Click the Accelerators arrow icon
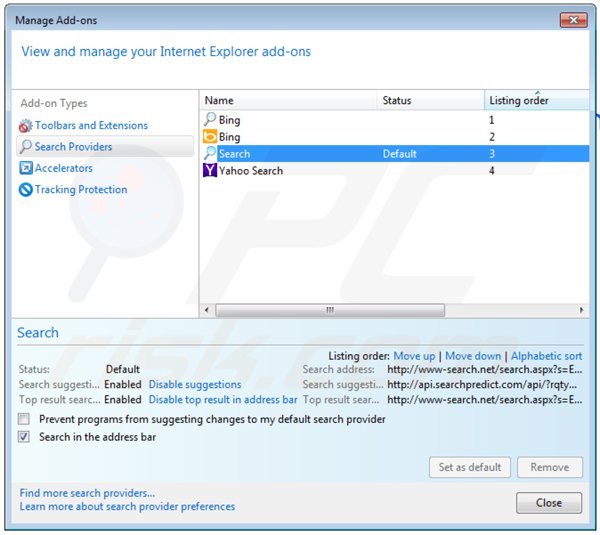Viewport: 600px width, 535px height. click(26, 168)
